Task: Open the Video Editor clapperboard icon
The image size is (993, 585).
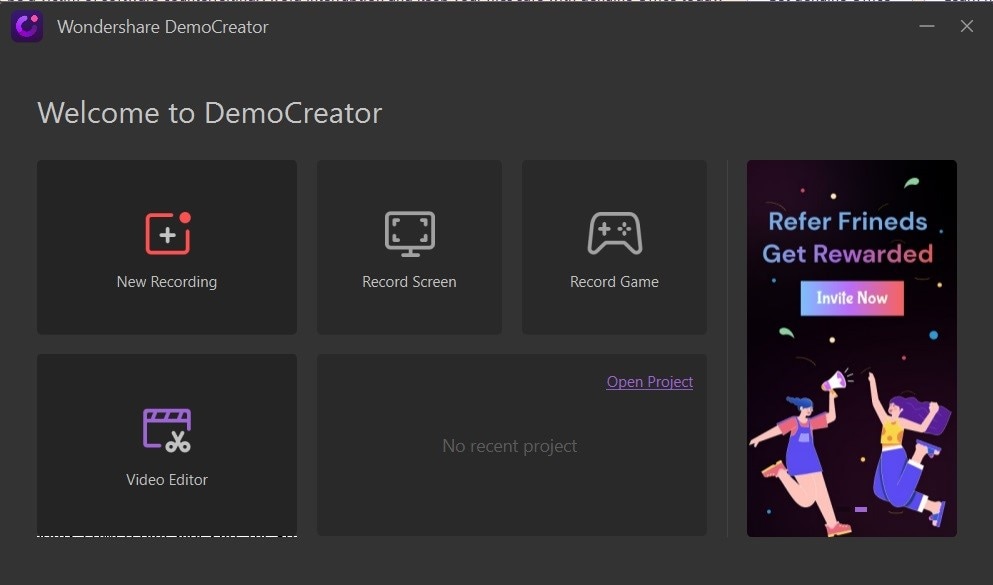Action: pos(167,431)
